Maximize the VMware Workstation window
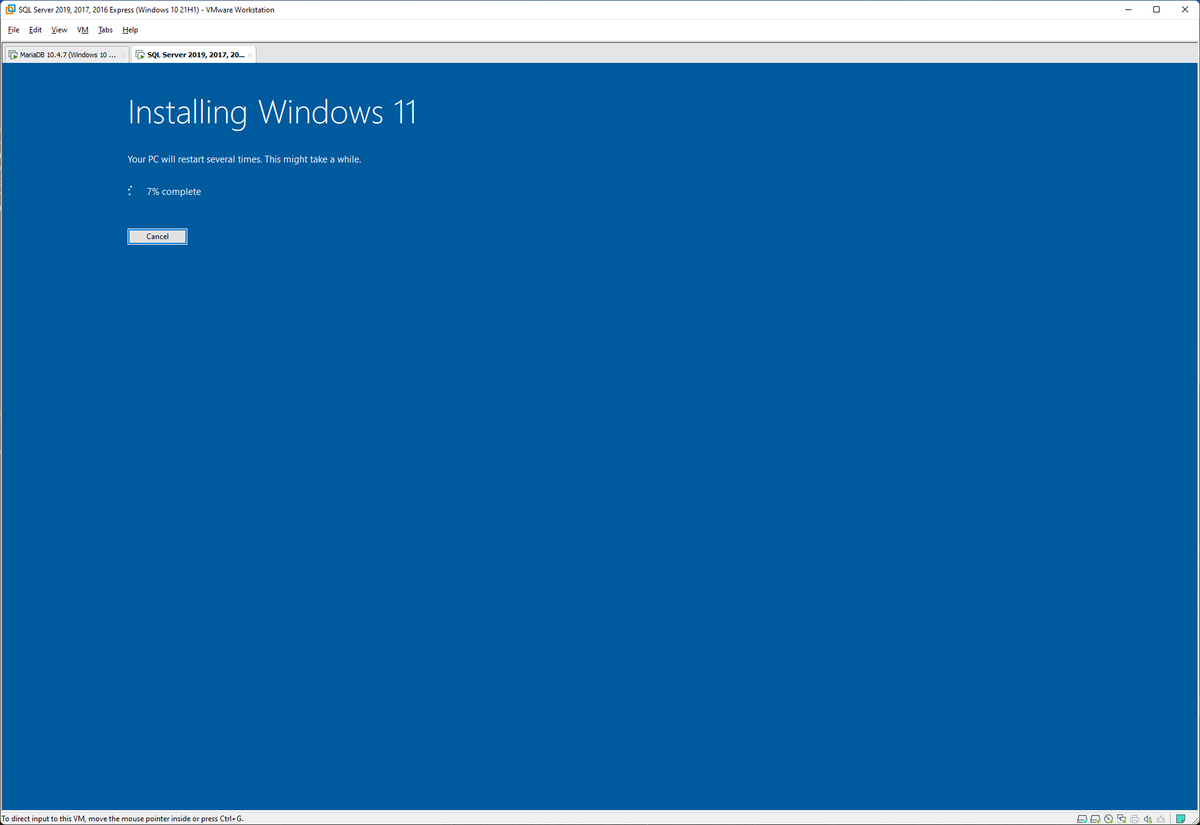Viewport: 1200px width, 825px height. point(1157,10)
